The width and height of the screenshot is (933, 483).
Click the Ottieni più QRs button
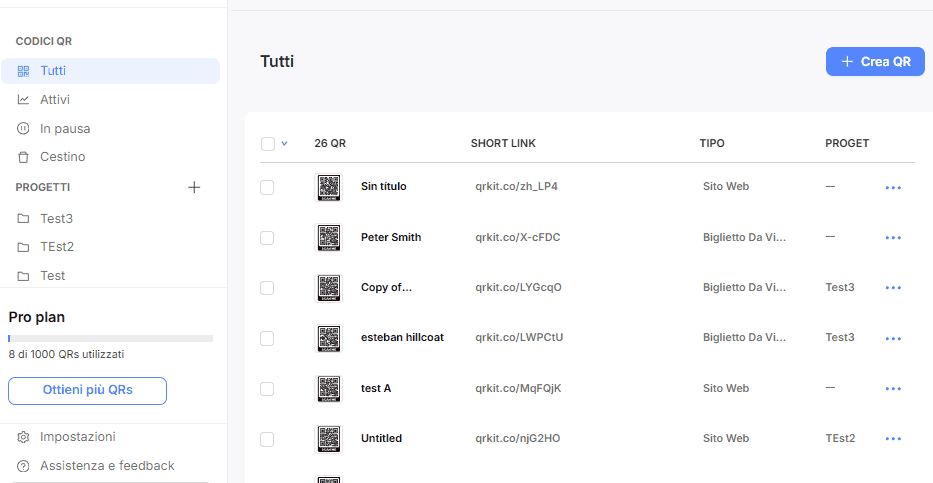[x=87, y=391]
